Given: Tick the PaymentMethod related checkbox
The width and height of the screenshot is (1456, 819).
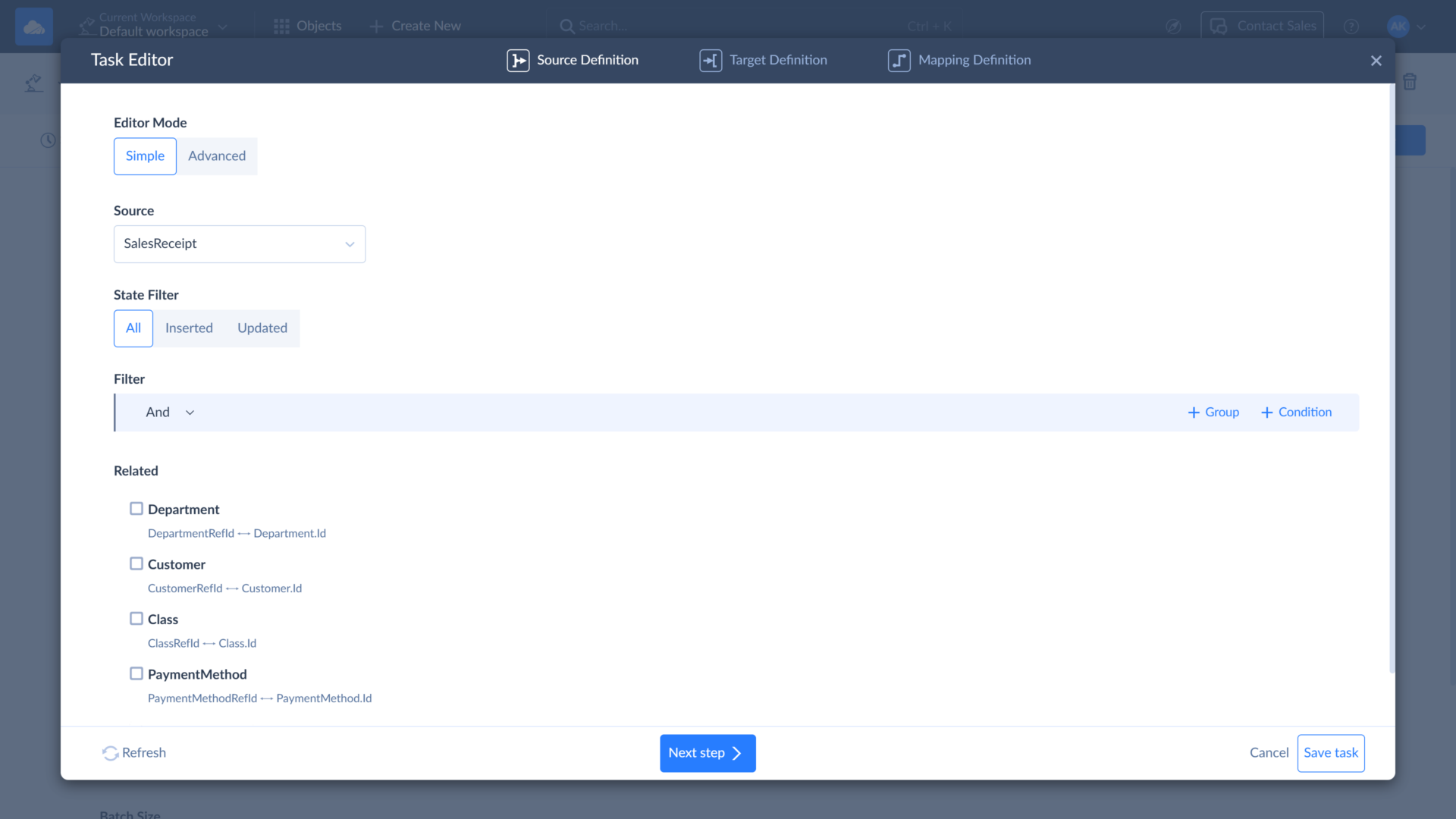Looking at the screenshot, I should pos(136,673).
